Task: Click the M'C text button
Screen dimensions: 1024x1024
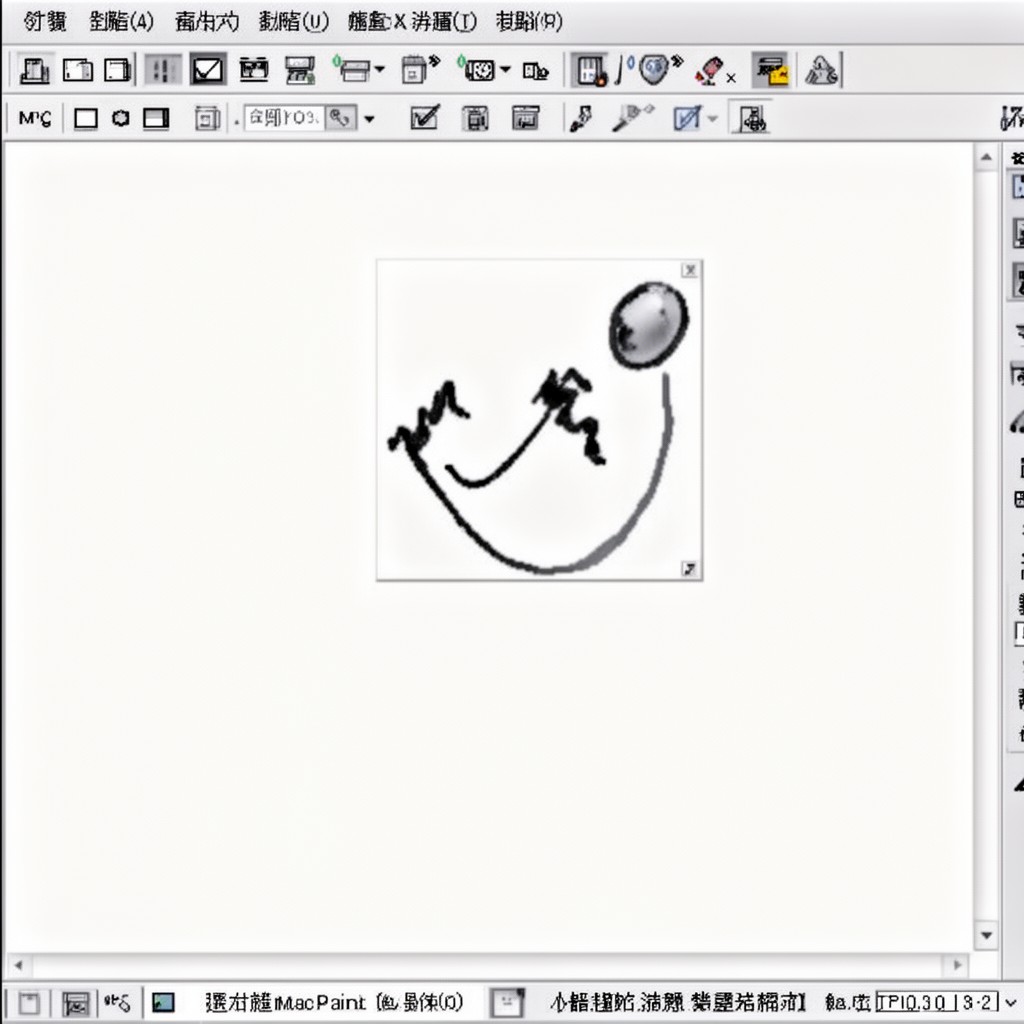Action: pyautogui.click(x=35, y=118)
